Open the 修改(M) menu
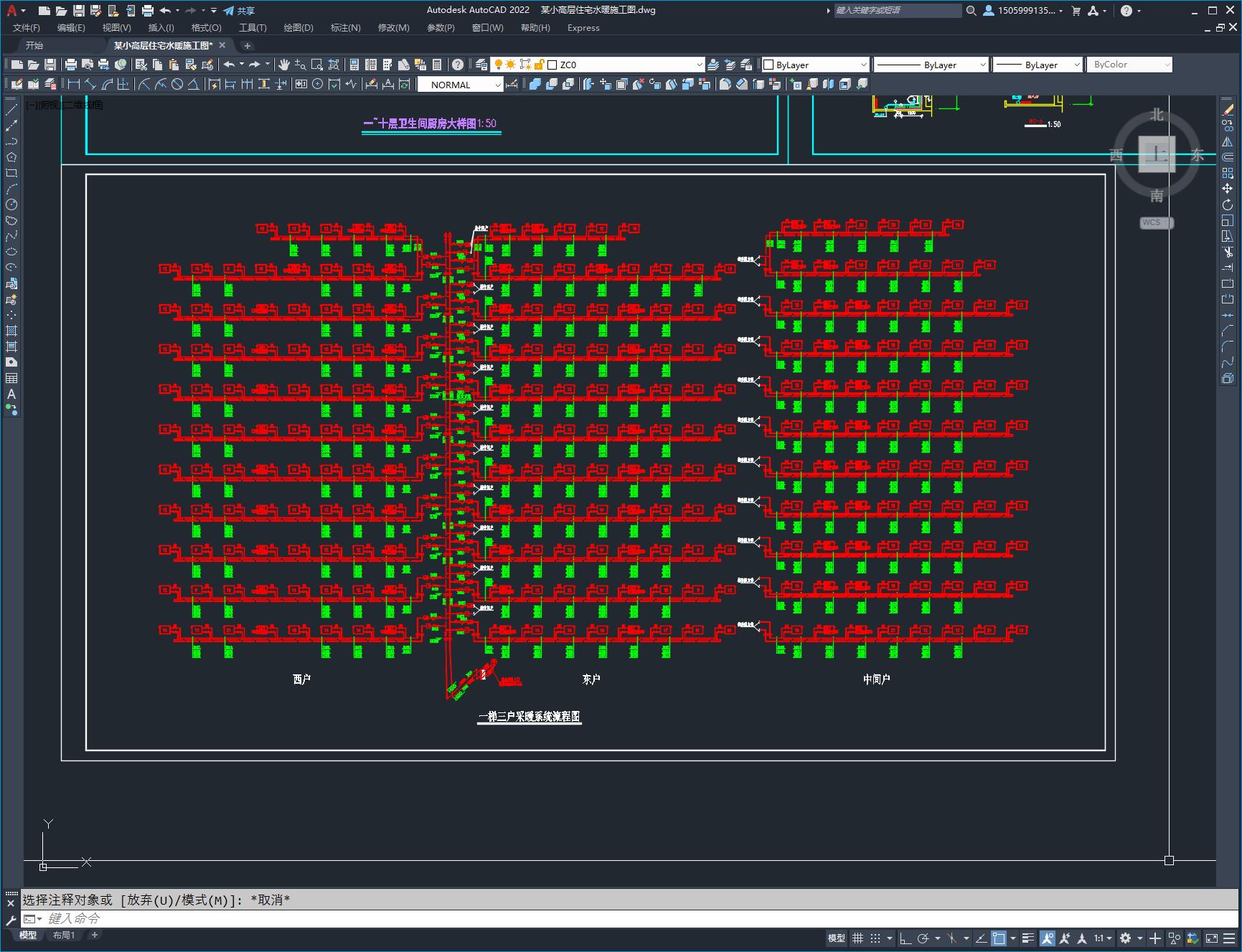This screenshot has width=1242, height=952. 393,28
